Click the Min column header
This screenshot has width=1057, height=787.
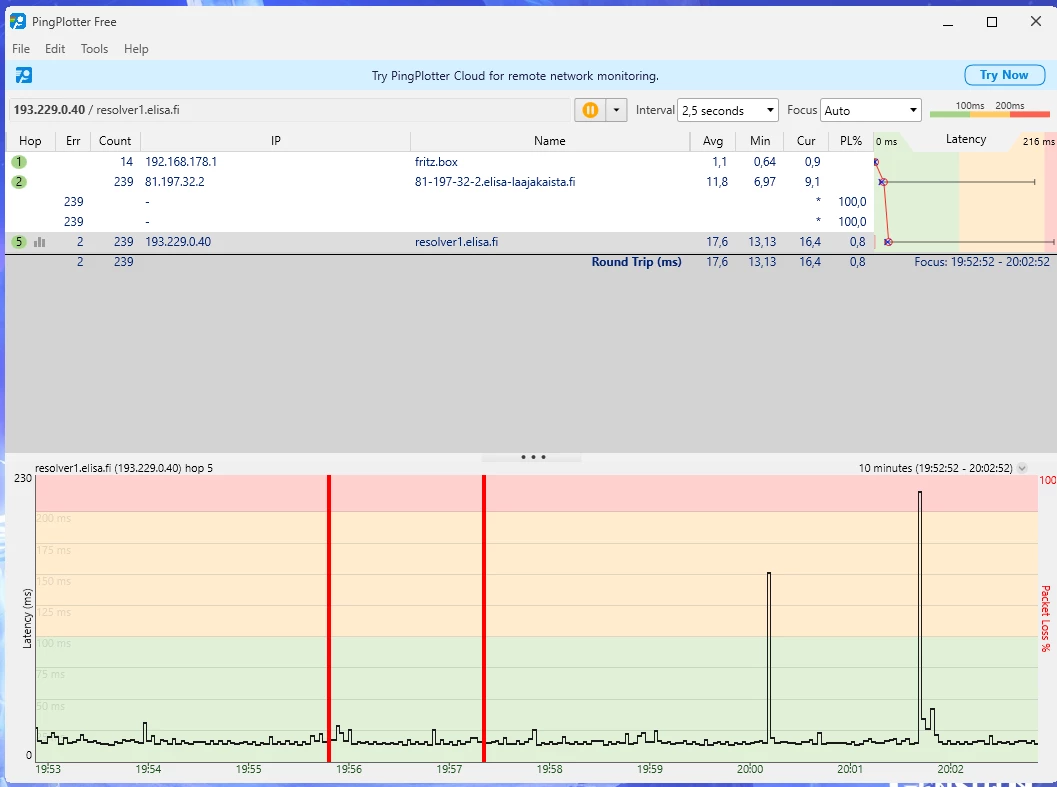pyautogui.click(x=760, y=141)
